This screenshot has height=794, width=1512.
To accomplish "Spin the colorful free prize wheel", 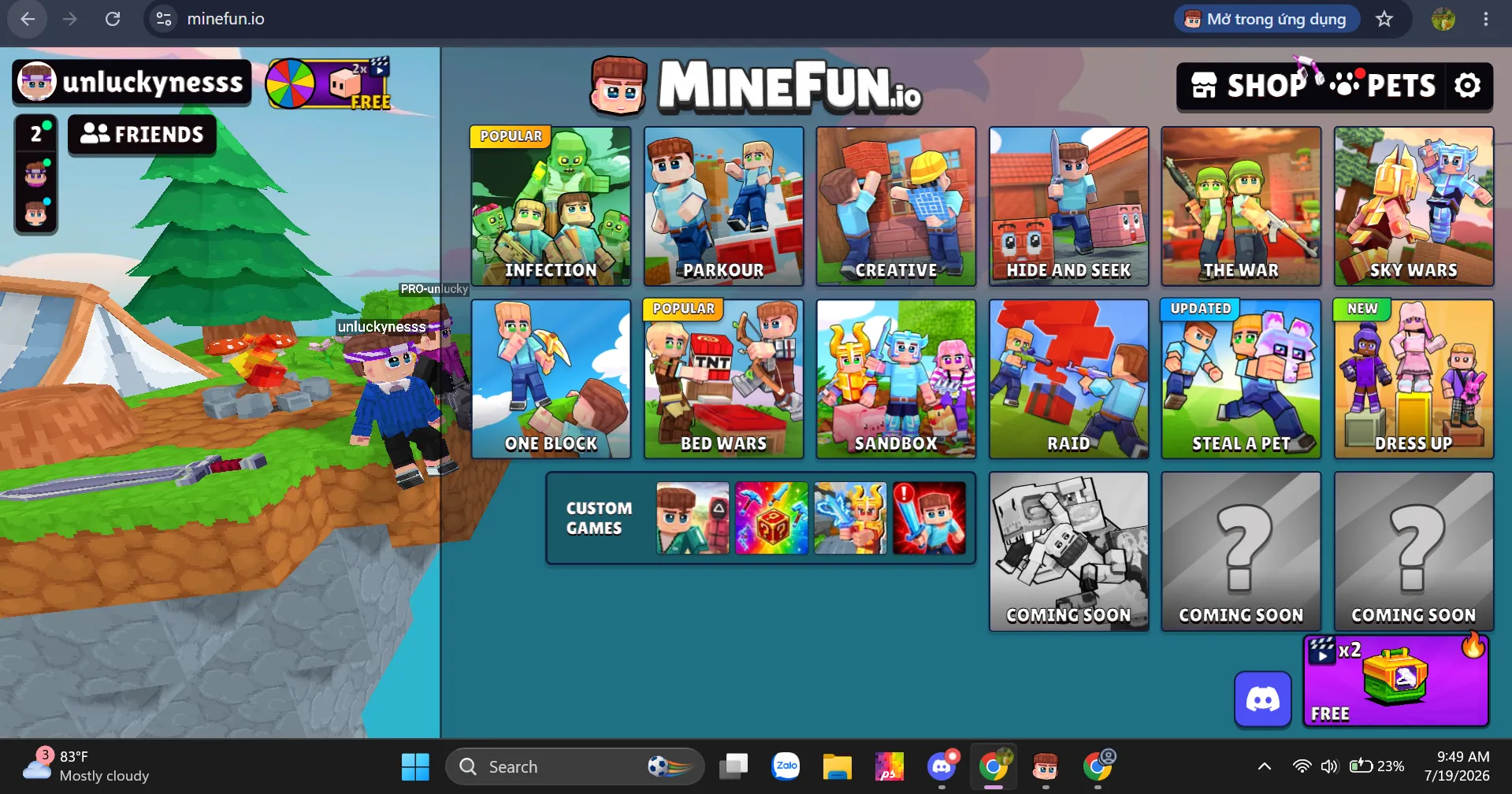I will click(x=291, y=83).
